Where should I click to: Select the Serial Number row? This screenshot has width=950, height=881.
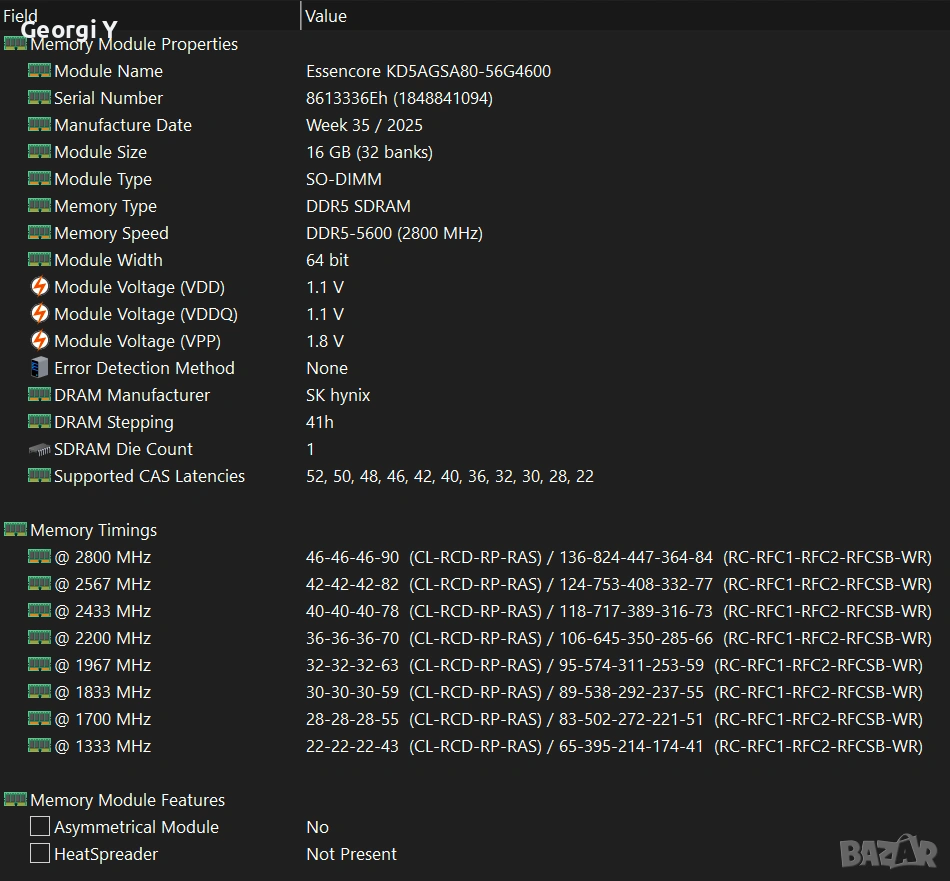click(108, 98)
